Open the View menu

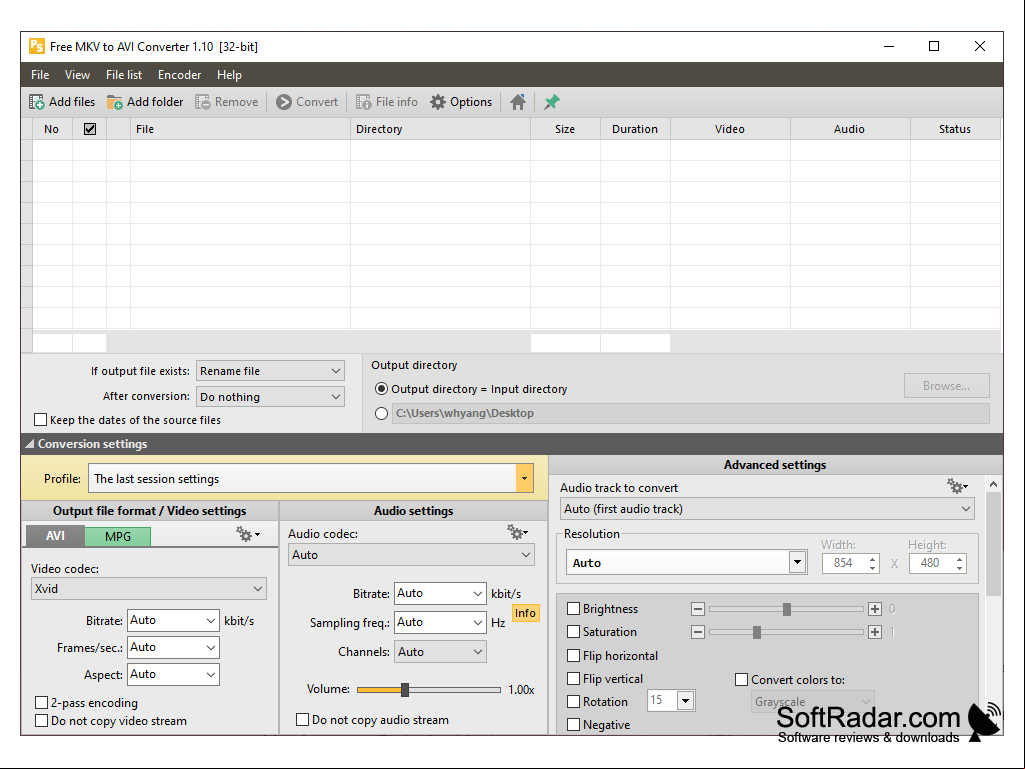pyautogui.click(x=77, y=75)
